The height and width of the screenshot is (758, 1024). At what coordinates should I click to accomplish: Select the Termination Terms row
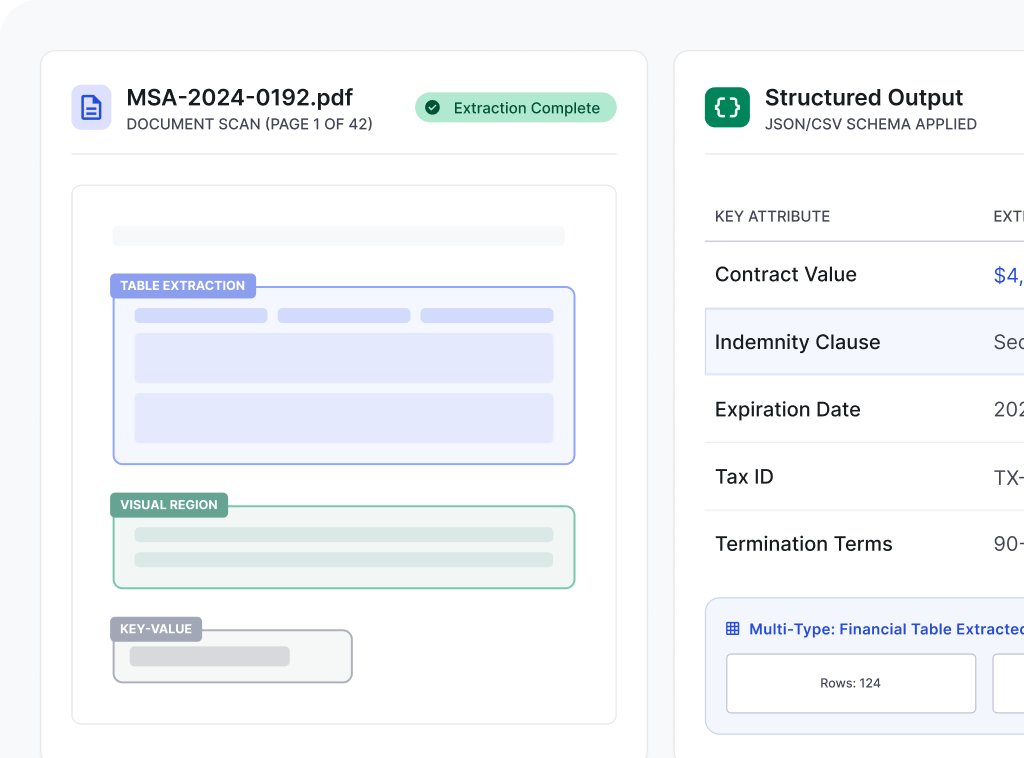tap(865, 544)
